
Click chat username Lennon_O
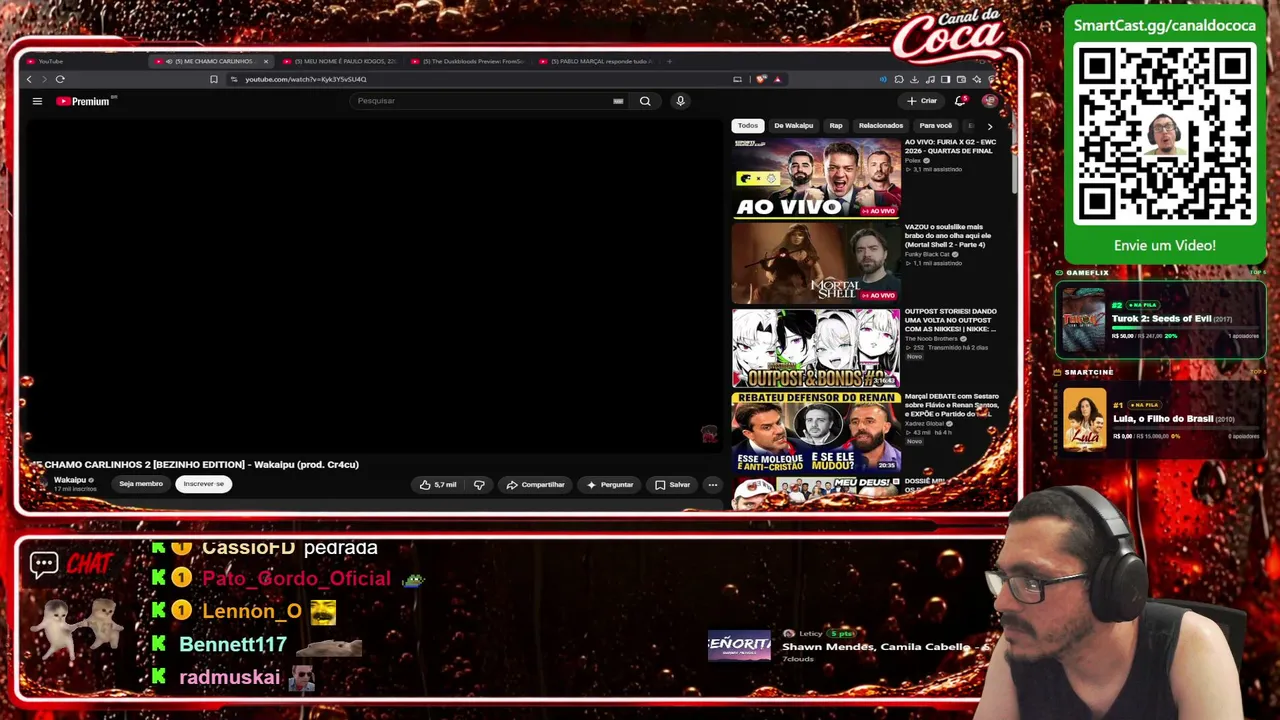coord(252,611)
